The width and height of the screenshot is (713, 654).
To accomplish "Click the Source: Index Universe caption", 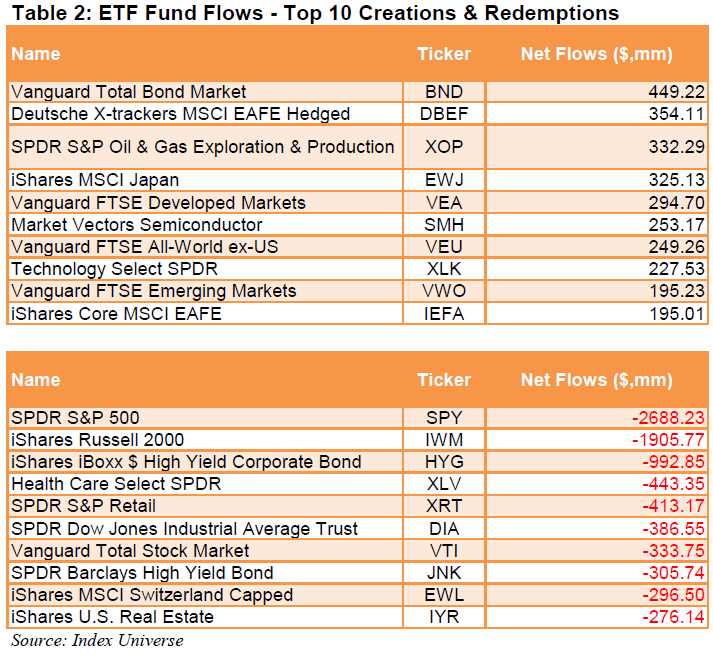I will click(x=97, y=640).
